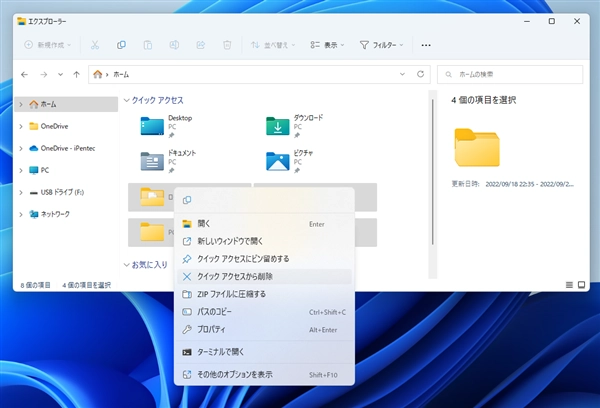Click the ホームの検索 search box
Image resolution: width=600 pixels, height=408 pixels.
pyautogui.click(x=510, y=74)
